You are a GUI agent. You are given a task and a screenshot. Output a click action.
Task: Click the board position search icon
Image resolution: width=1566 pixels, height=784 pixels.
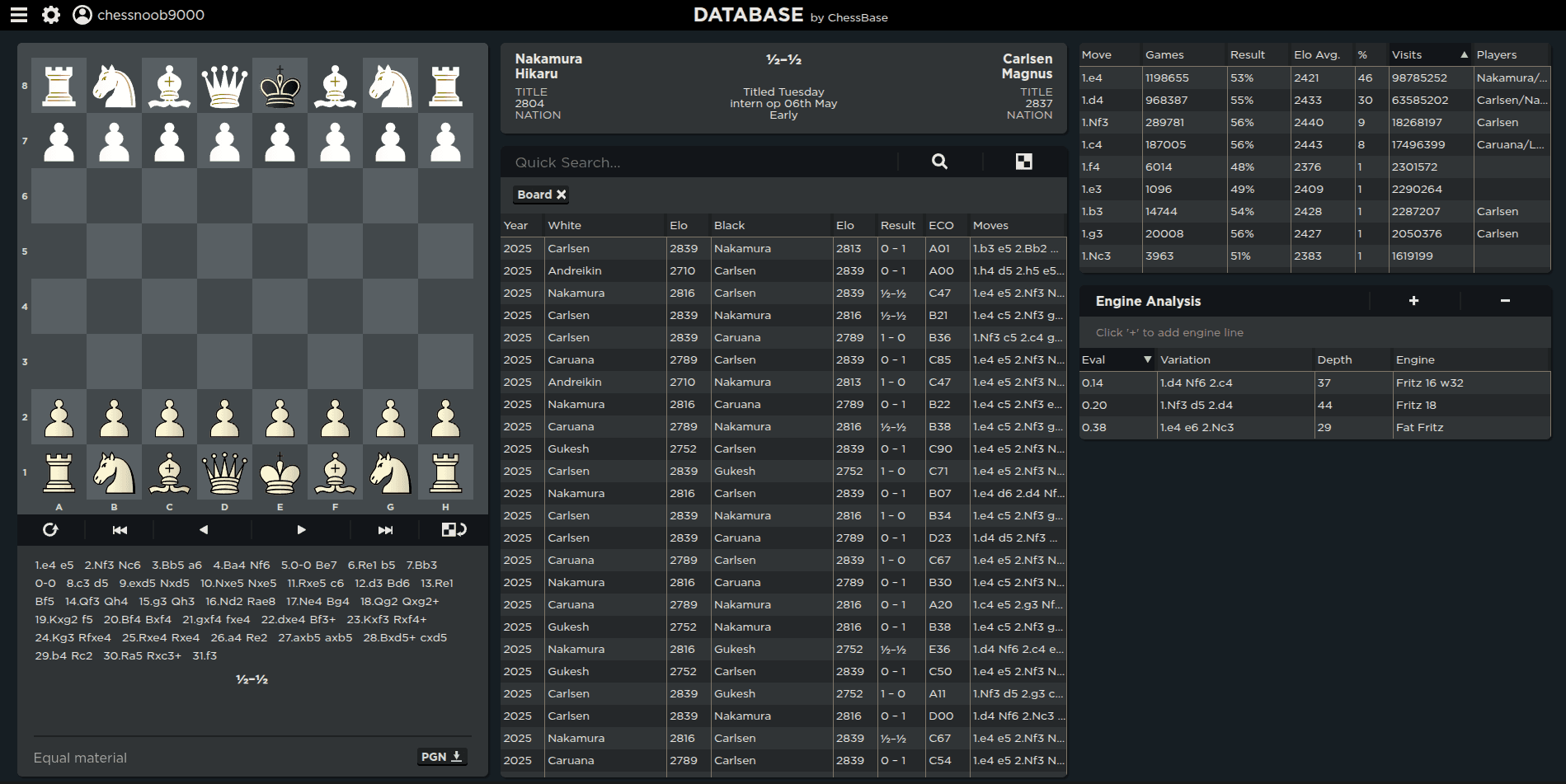[x=1025, y=162]
